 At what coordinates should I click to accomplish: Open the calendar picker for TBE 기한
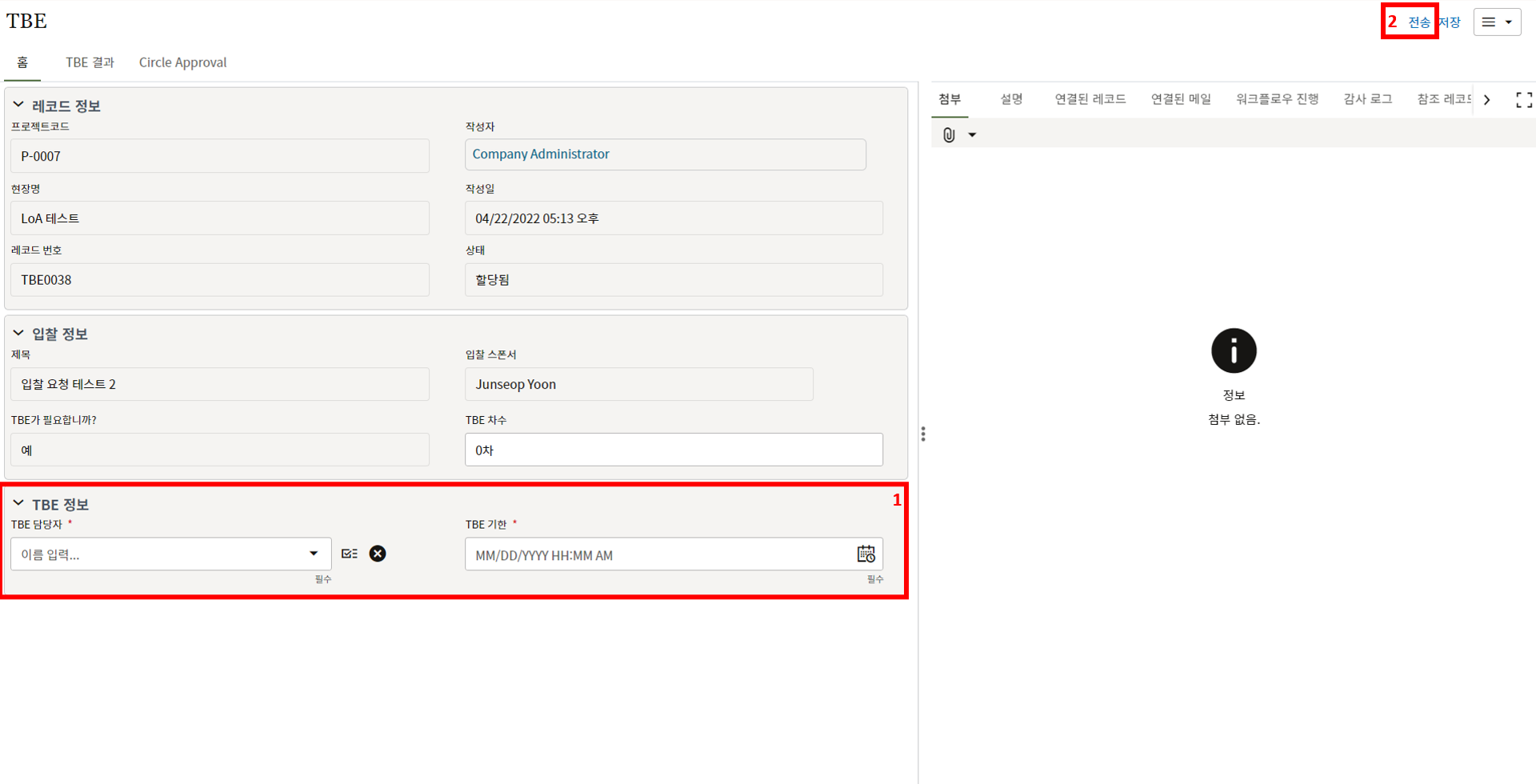click(x=866, y=554)
